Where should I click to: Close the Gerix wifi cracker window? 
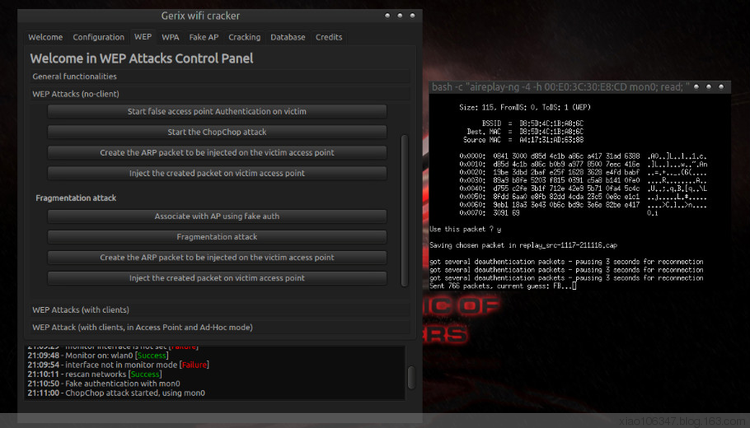click(412, 16)
